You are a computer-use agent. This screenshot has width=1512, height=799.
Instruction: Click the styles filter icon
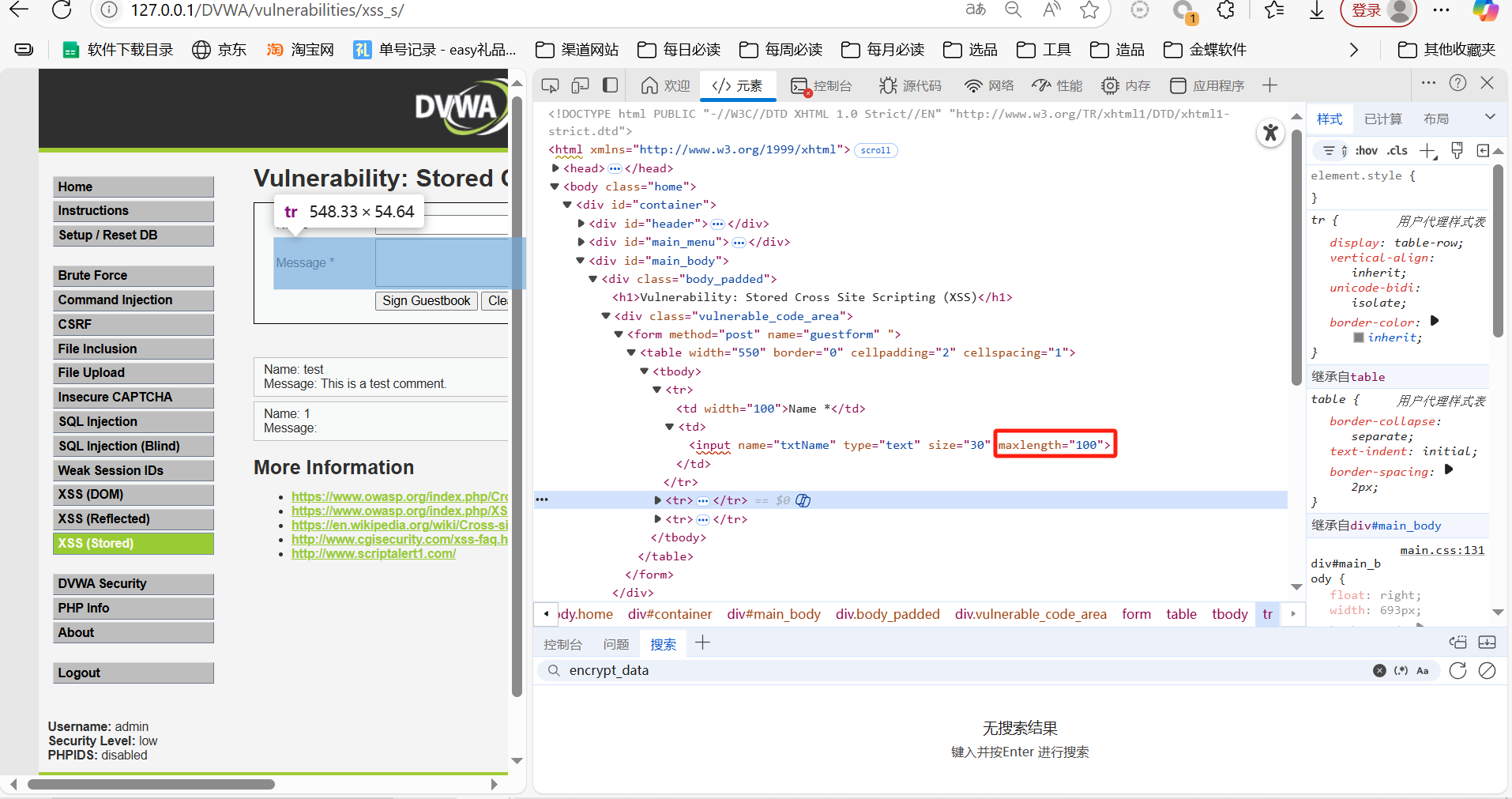click(1329, 150)
